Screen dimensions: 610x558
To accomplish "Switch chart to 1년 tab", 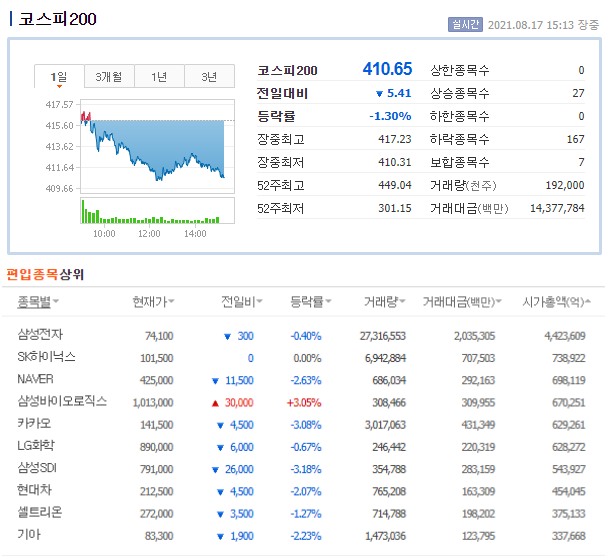I will pos(159,76).
